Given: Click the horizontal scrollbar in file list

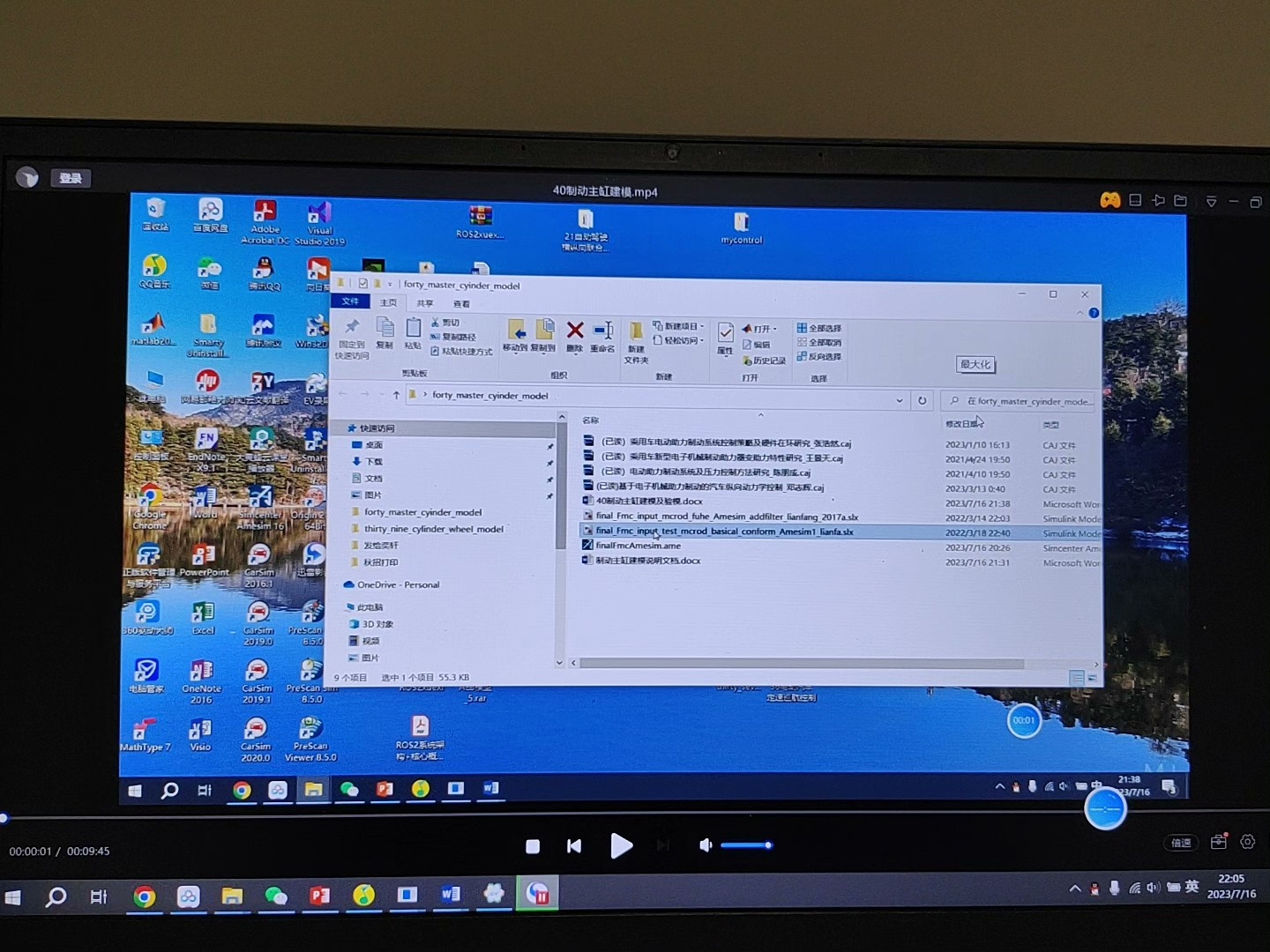Looking at the screenshot, I should [x=801, y=664].
